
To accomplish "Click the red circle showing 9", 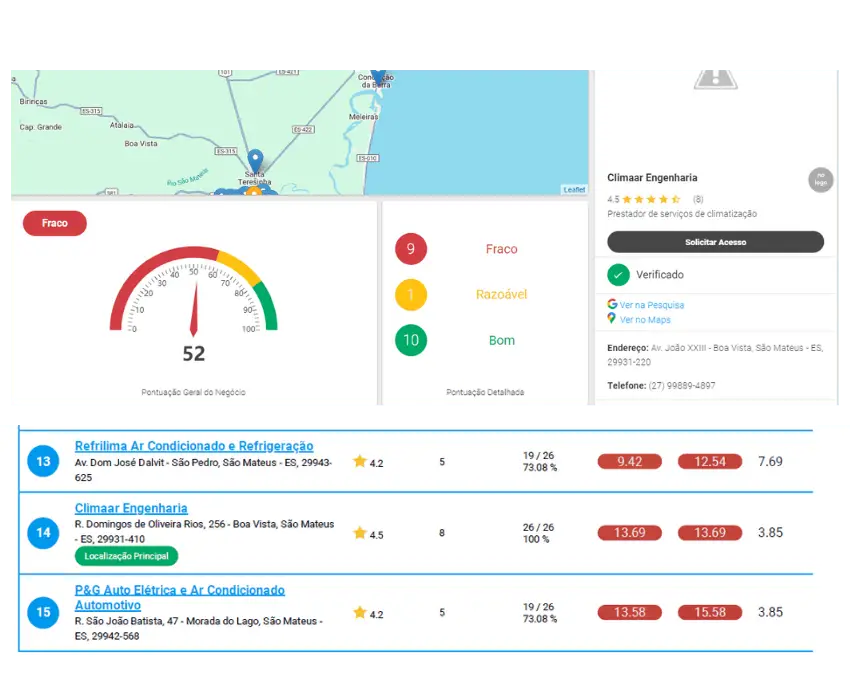I will click(411, 249).
